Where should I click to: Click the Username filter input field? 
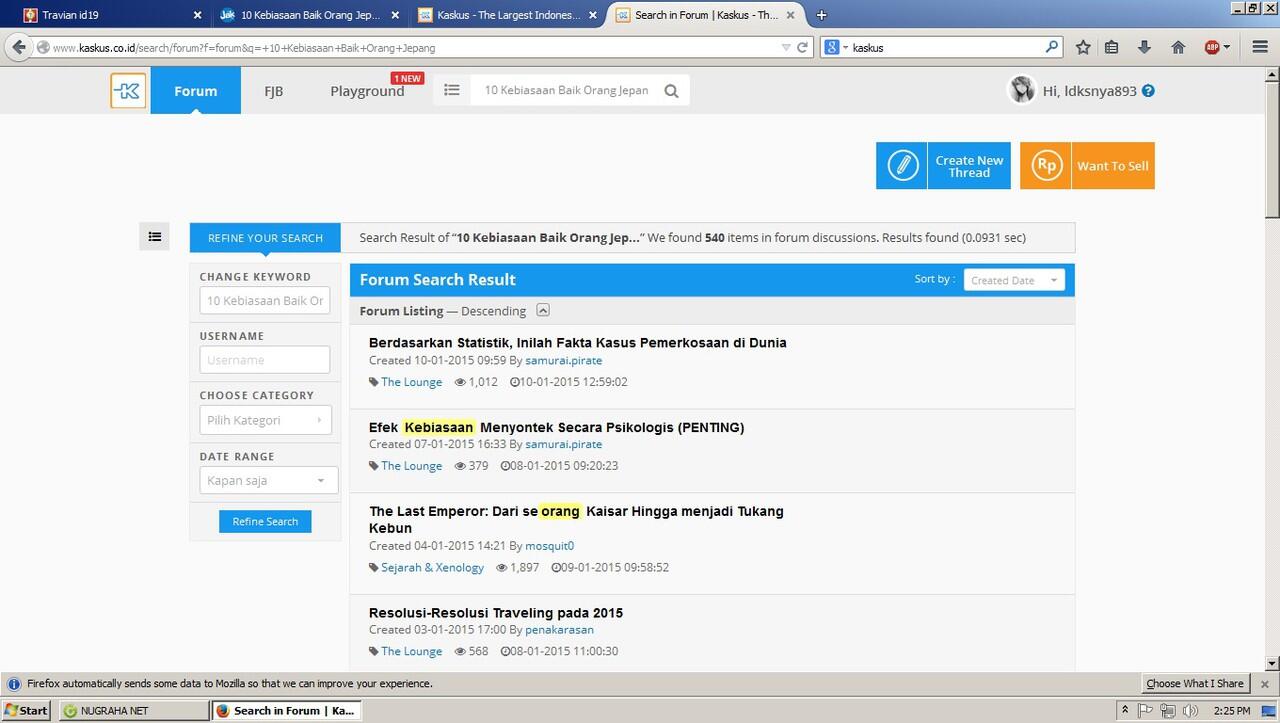(264, 360)
